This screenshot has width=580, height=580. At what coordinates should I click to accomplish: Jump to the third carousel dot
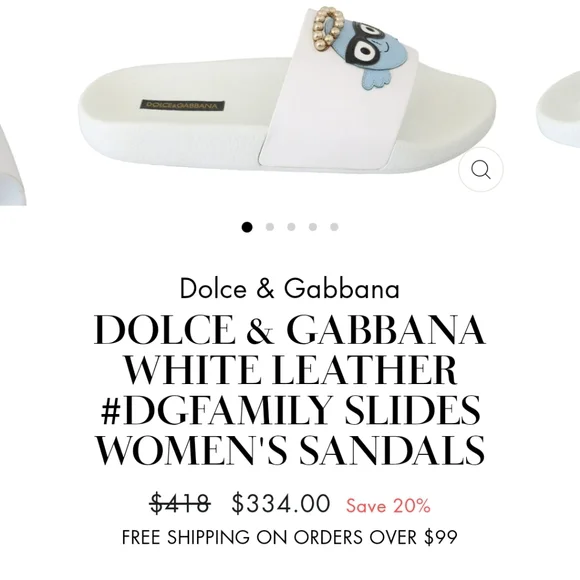[291, 227]
